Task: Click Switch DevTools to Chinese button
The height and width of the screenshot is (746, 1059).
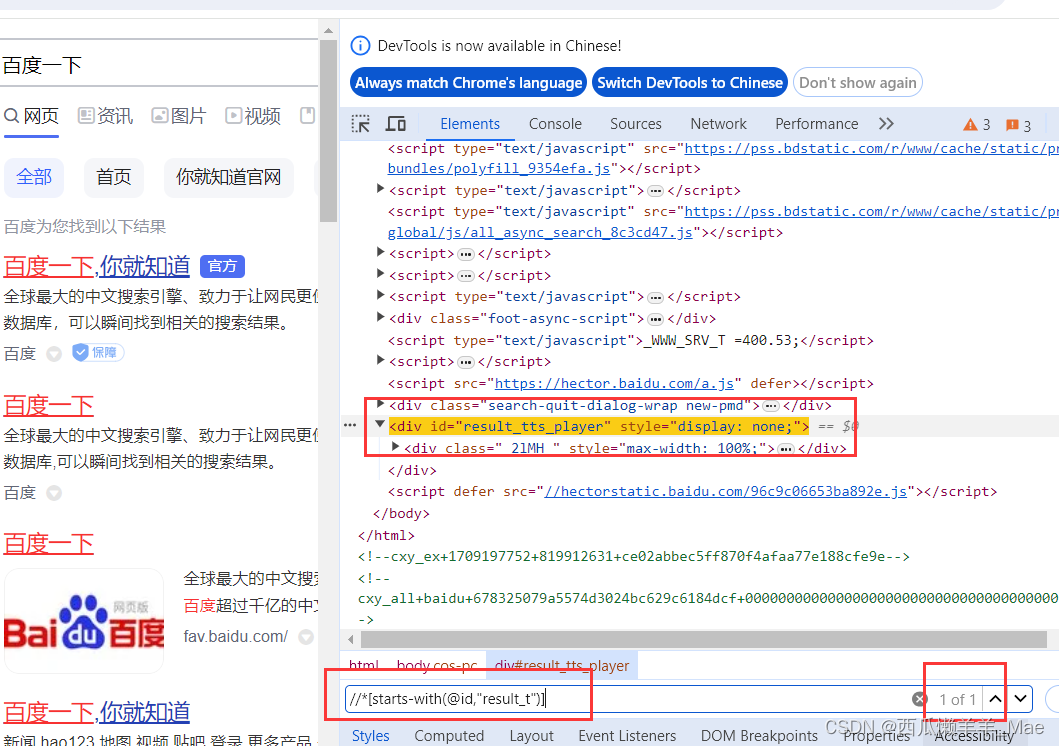Action: coord(690,83)
